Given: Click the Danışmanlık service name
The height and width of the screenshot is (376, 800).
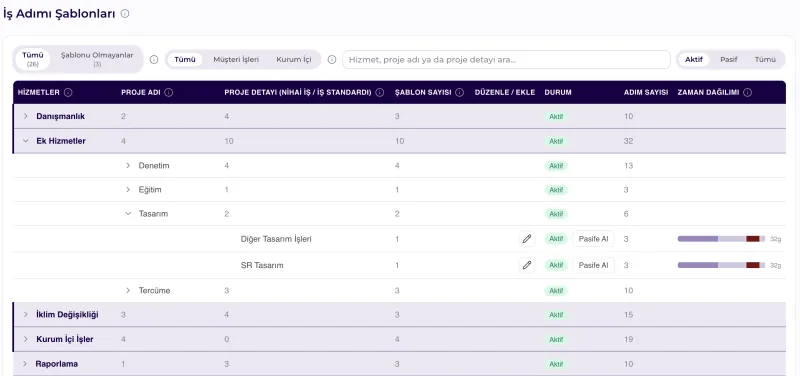Looking at the screenshot, I should click(x=60, y=116).
